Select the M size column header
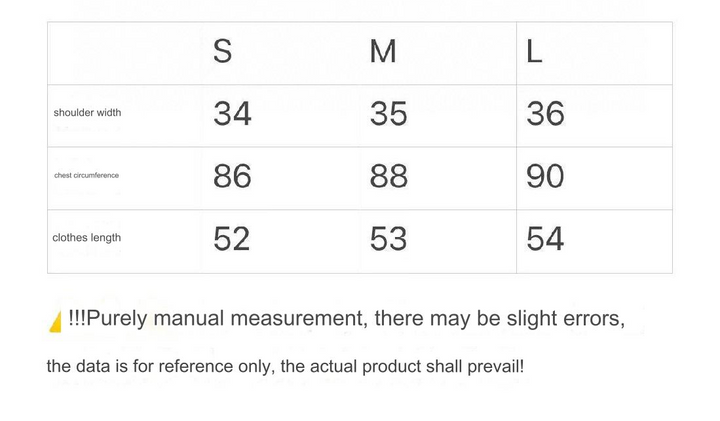 (383, 51)
